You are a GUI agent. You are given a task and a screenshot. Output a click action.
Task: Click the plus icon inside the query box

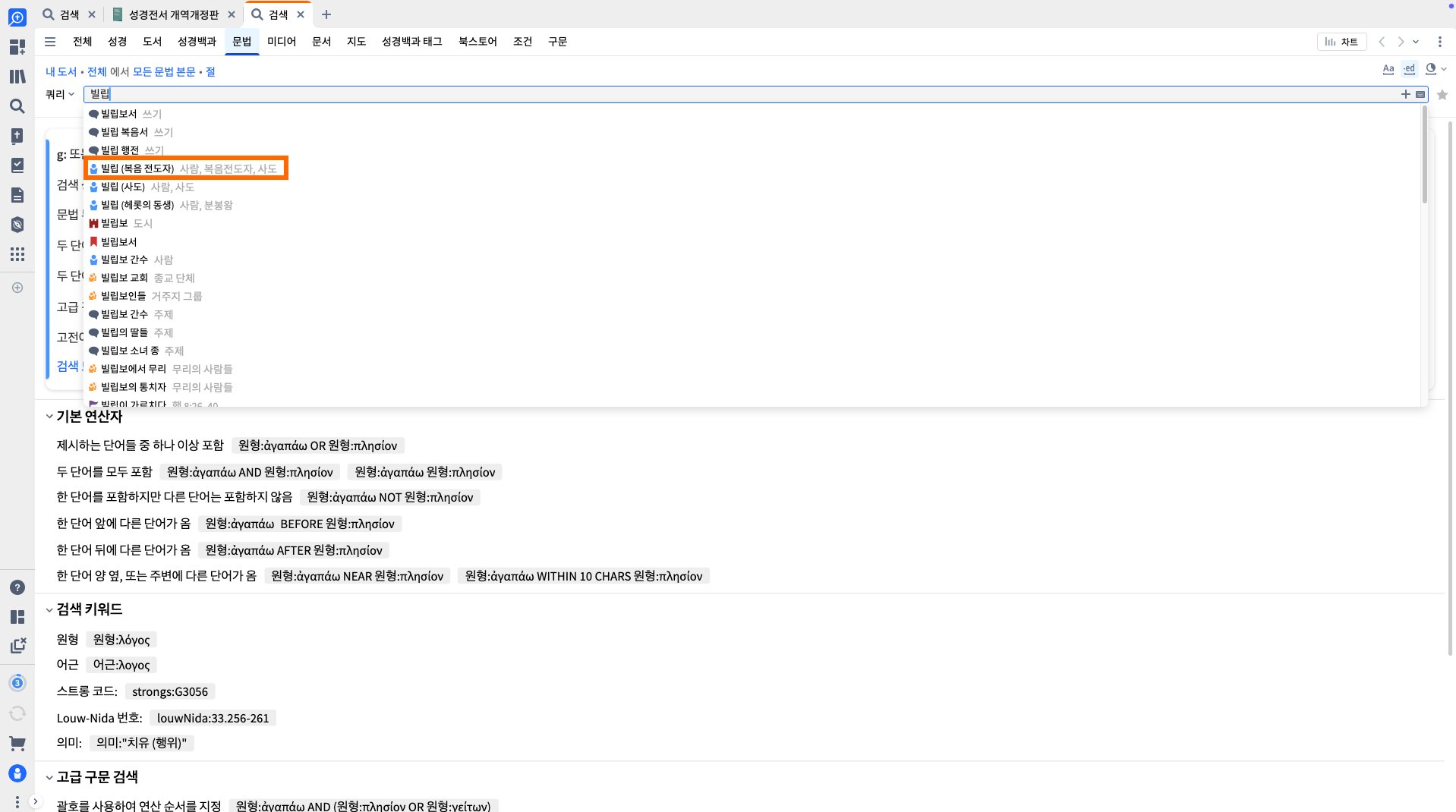pyautogui.click(x=1405, y=94)
